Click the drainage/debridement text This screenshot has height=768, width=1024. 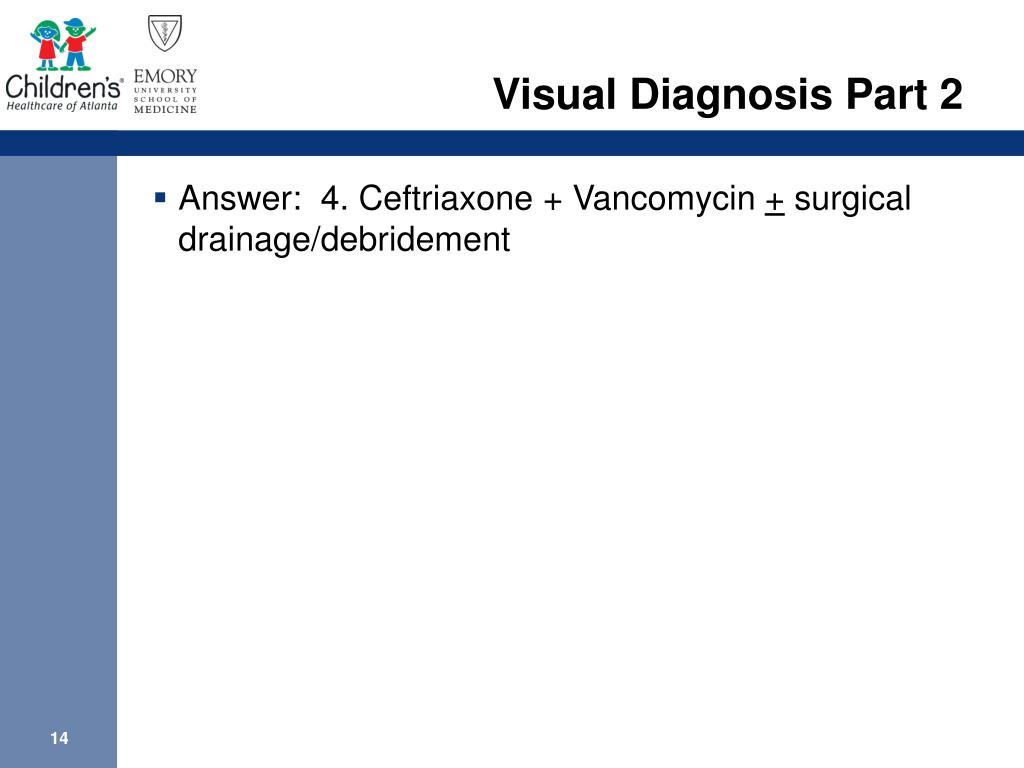point(344,240)
